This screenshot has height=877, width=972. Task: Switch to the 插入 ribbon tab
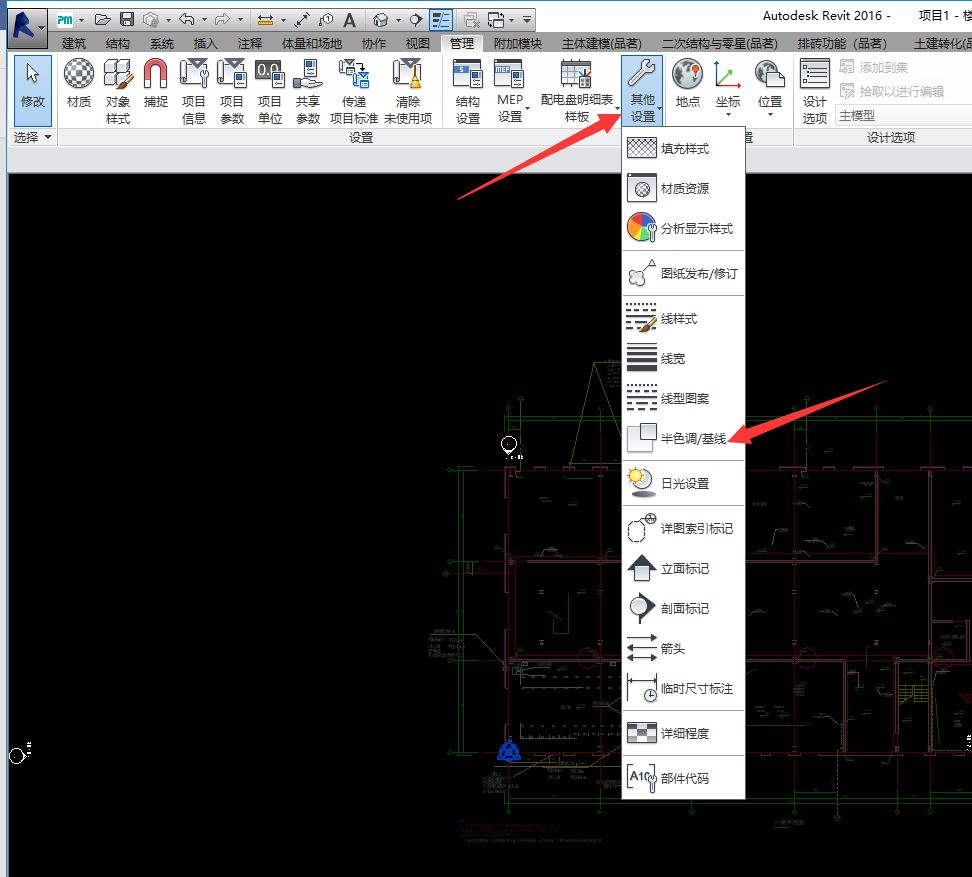point(206,43)
